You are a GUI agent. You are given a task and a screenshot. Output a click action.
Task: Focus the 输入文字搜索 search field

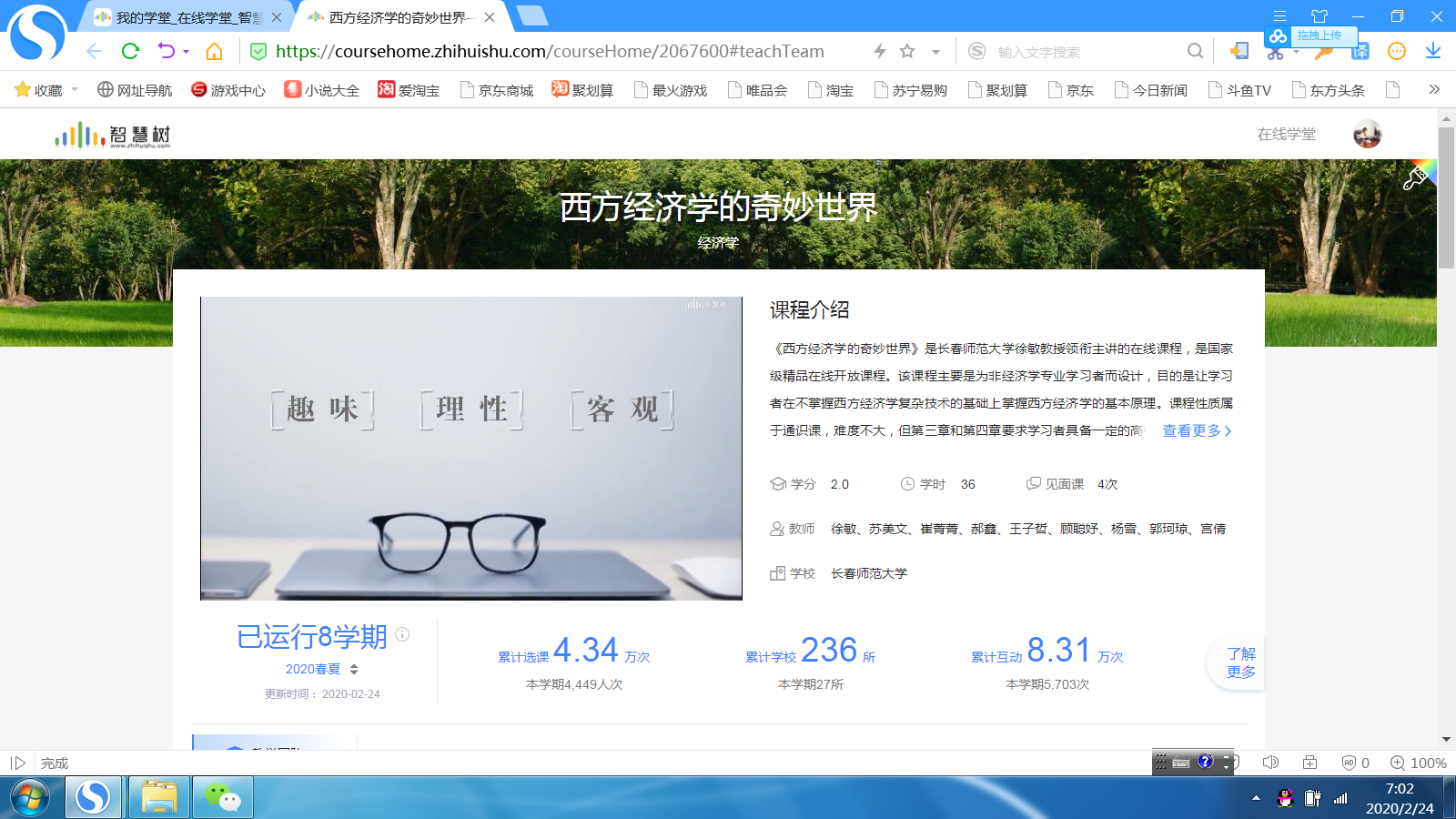[x=1083, y=52]
